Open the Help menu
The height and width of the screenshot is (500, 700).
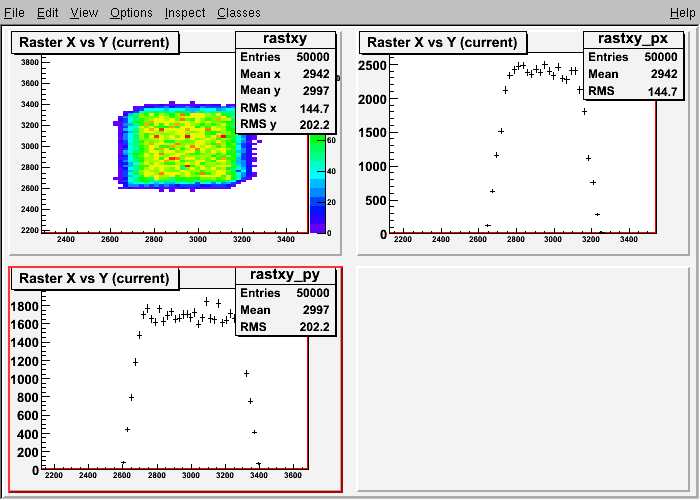683,12
